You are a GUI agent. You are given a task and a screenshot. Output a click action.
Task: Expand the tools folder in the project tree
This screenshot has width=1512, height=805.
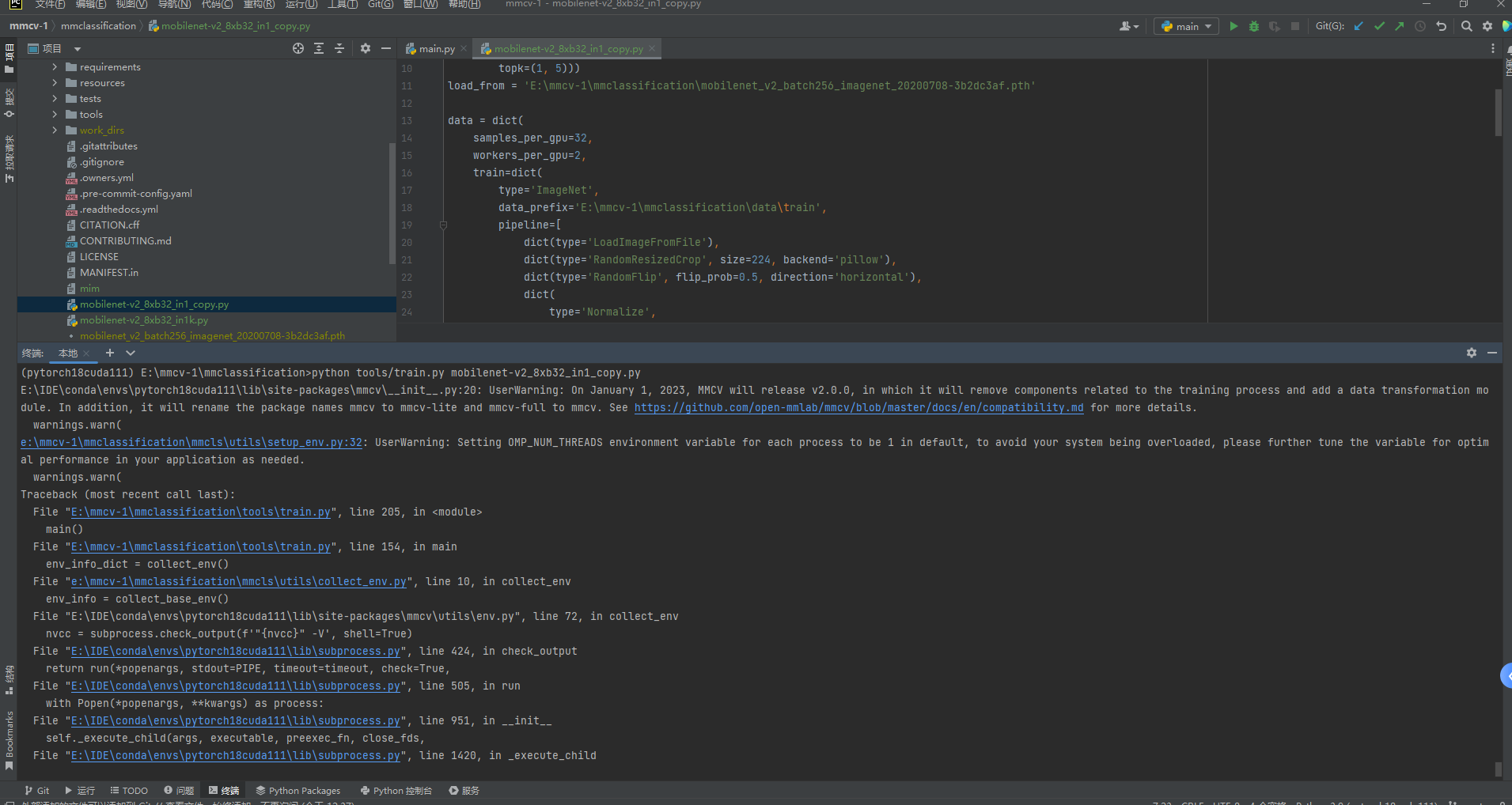[x=54, y=114]
